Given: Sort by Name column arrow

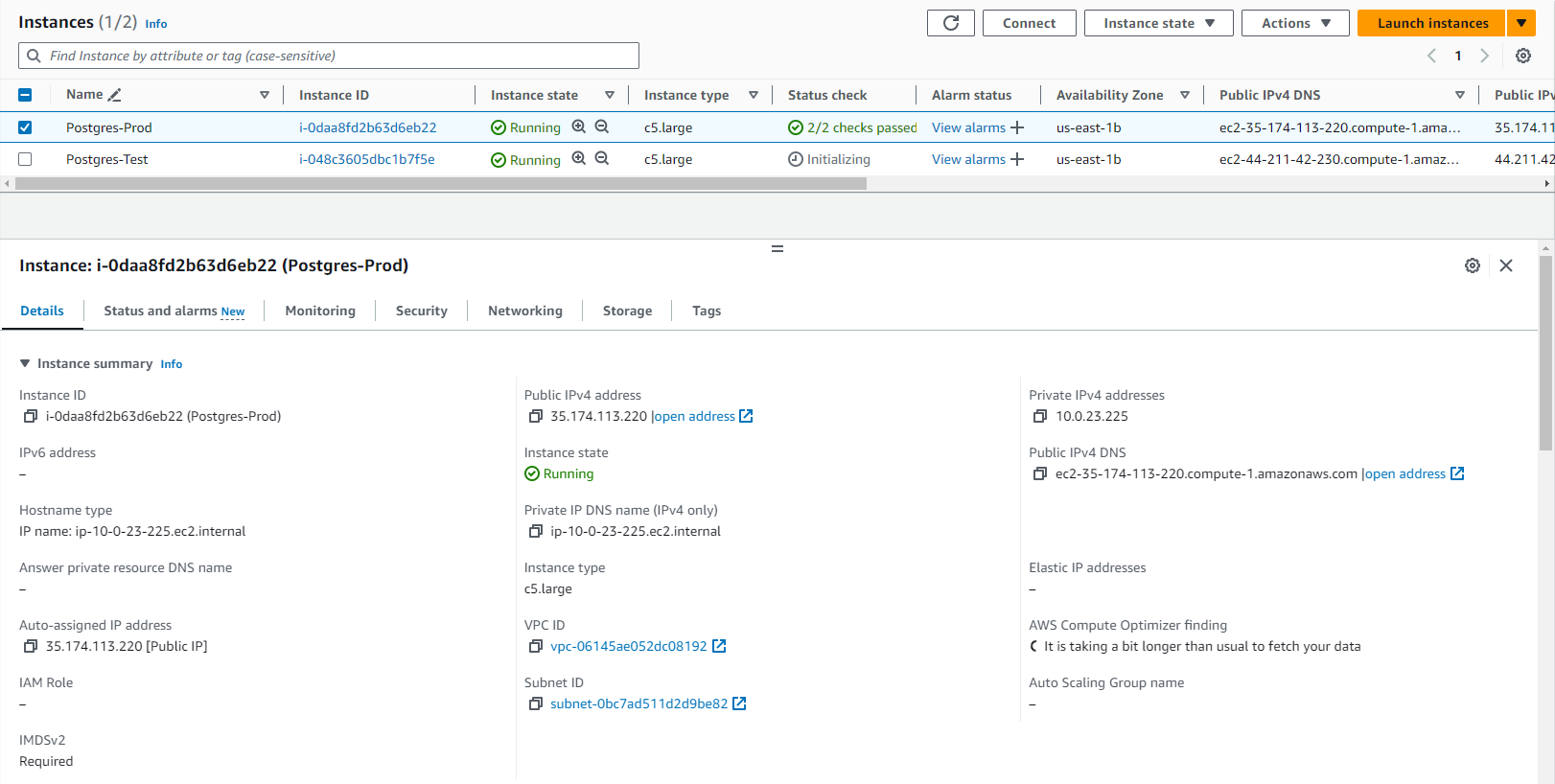Looking at the screenshot, I should (x=265, y=95).
